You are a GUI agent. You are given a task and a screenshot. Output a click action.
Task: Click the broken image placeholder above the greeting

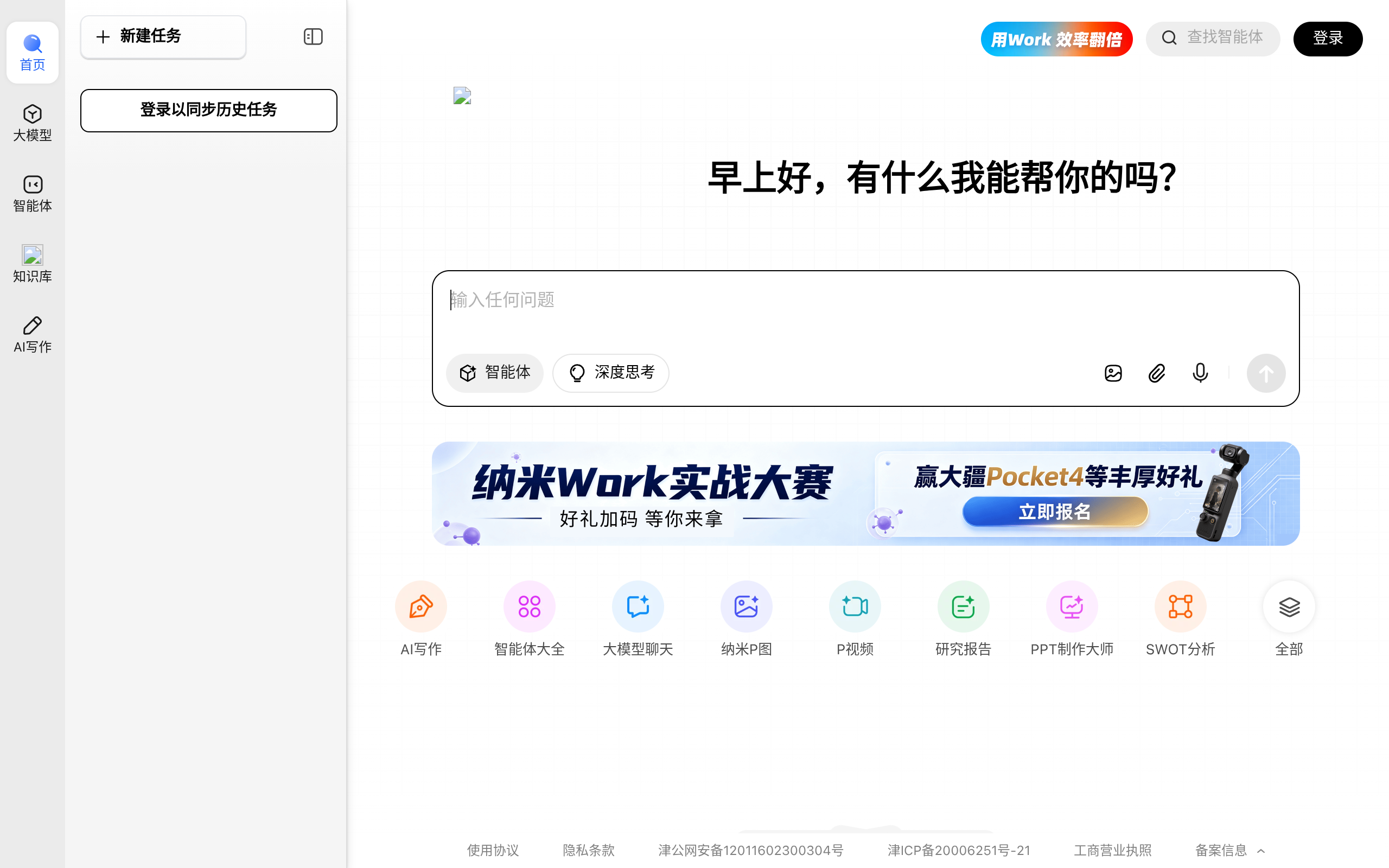[462, 95]
